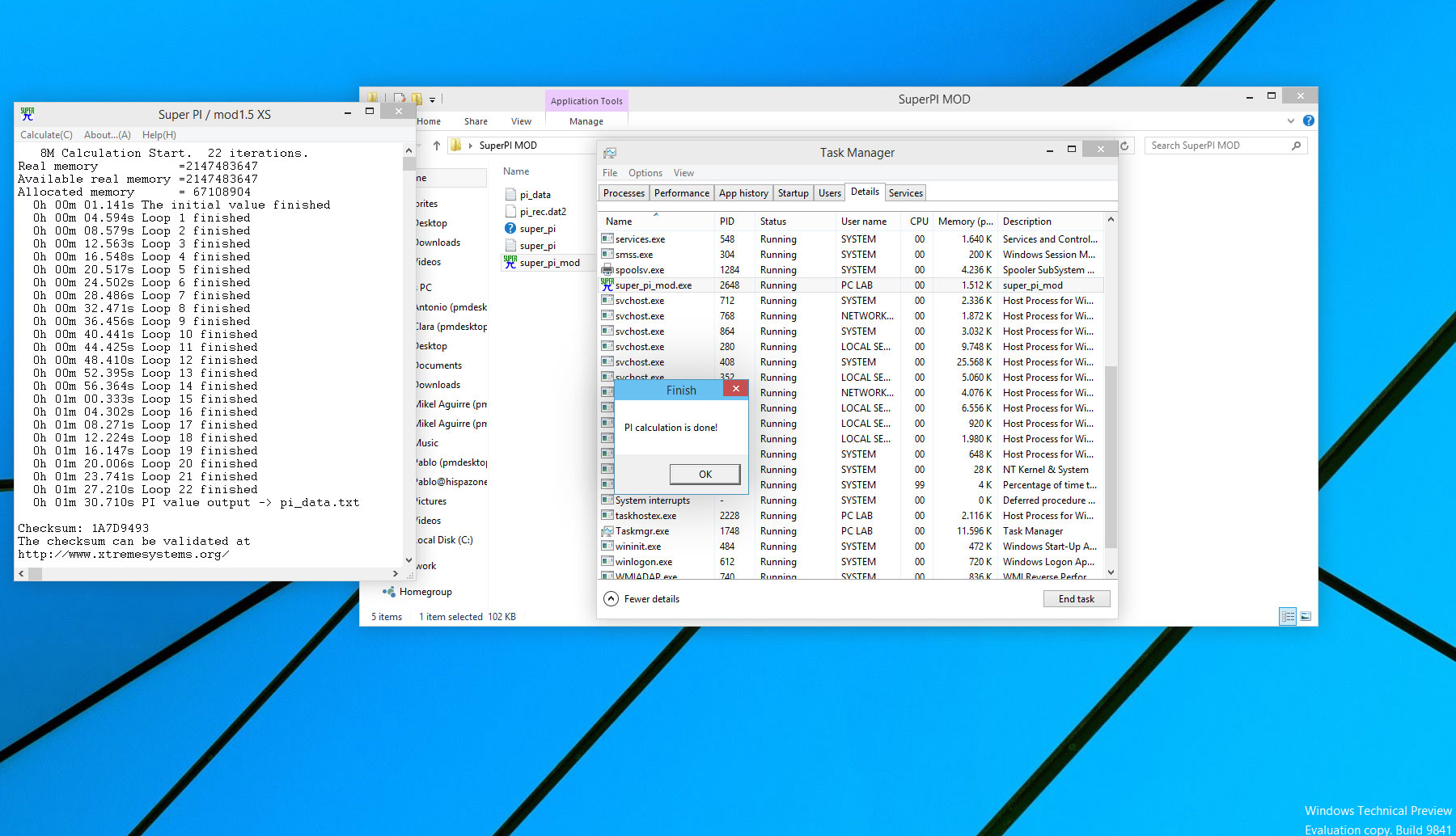Viewport: 1456px width, 836px height.
Task: Expand the Explorer ribbon with the chevron
Action: point(1290,121)
